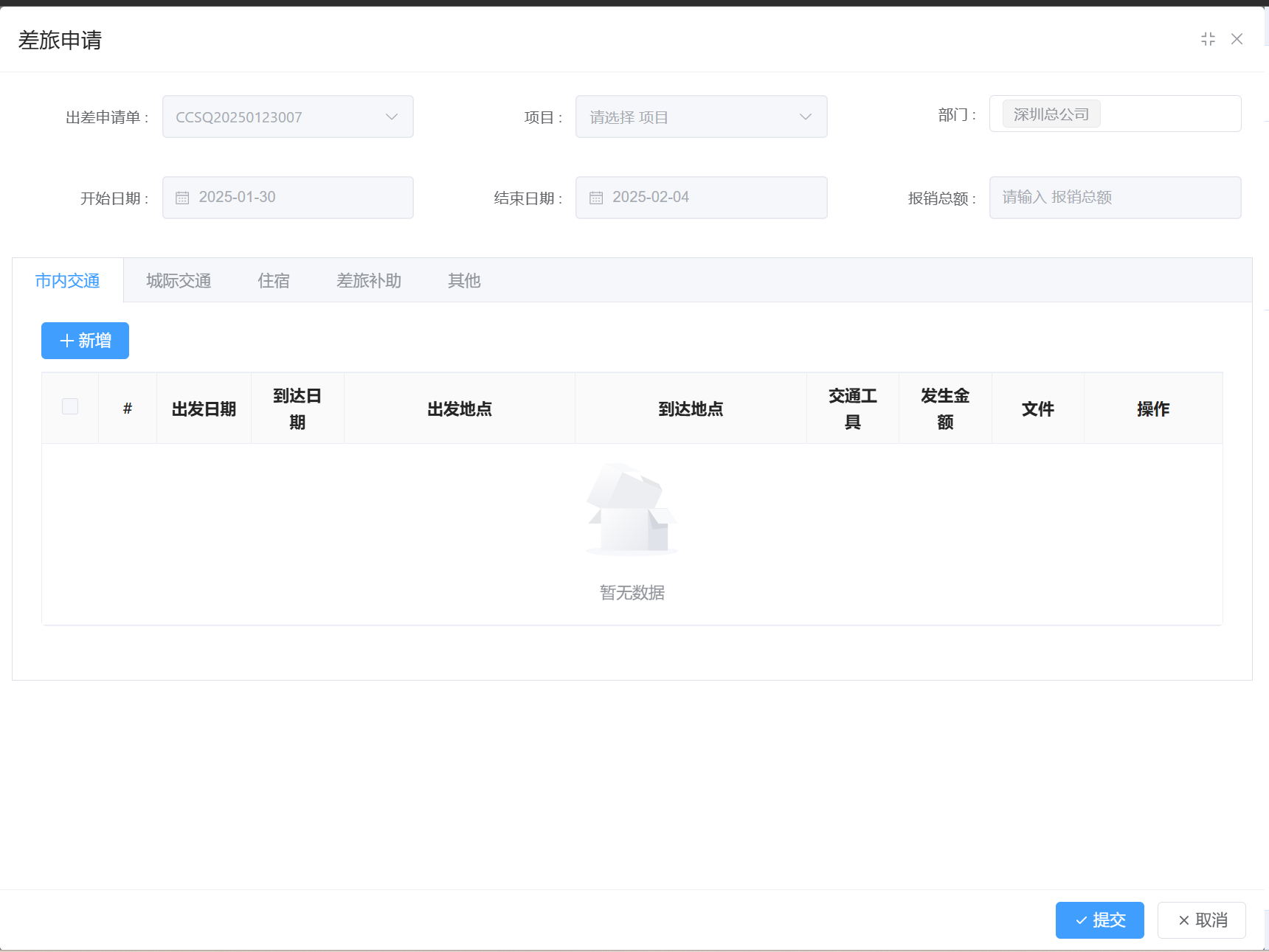Tick the select-all checkbox in table header

point(70,406)
